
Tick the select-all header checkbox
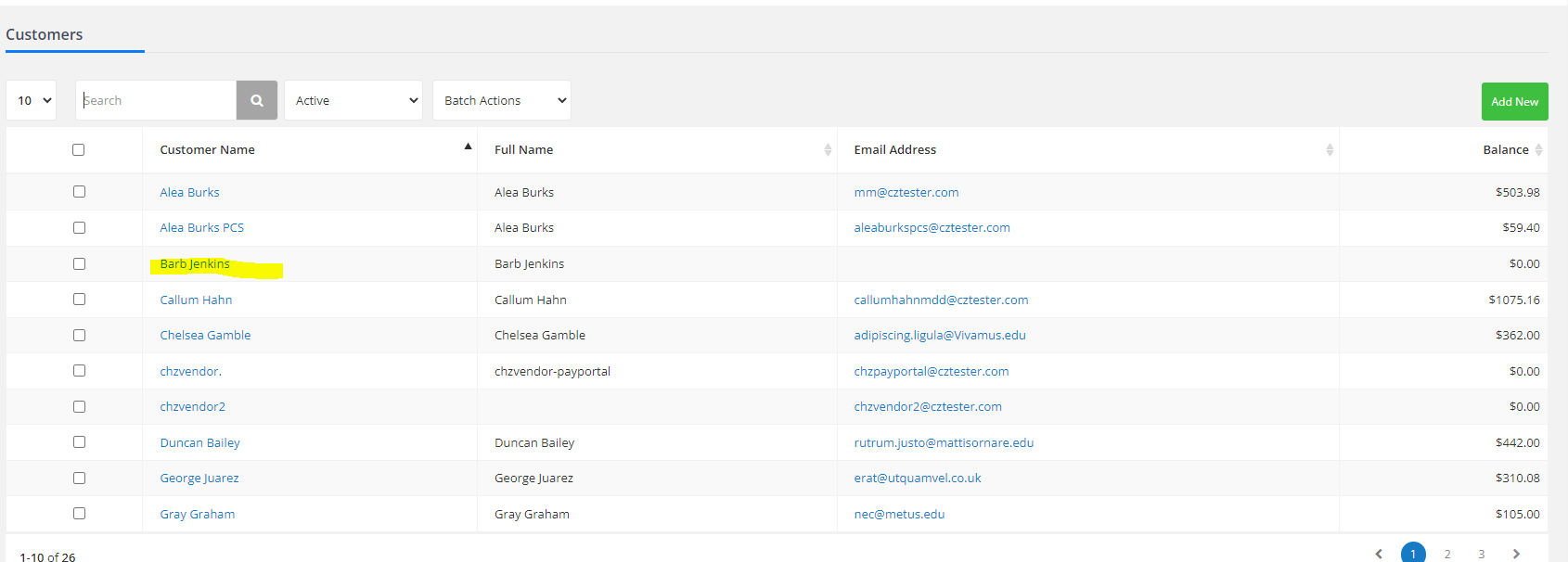tap(79, 149)
